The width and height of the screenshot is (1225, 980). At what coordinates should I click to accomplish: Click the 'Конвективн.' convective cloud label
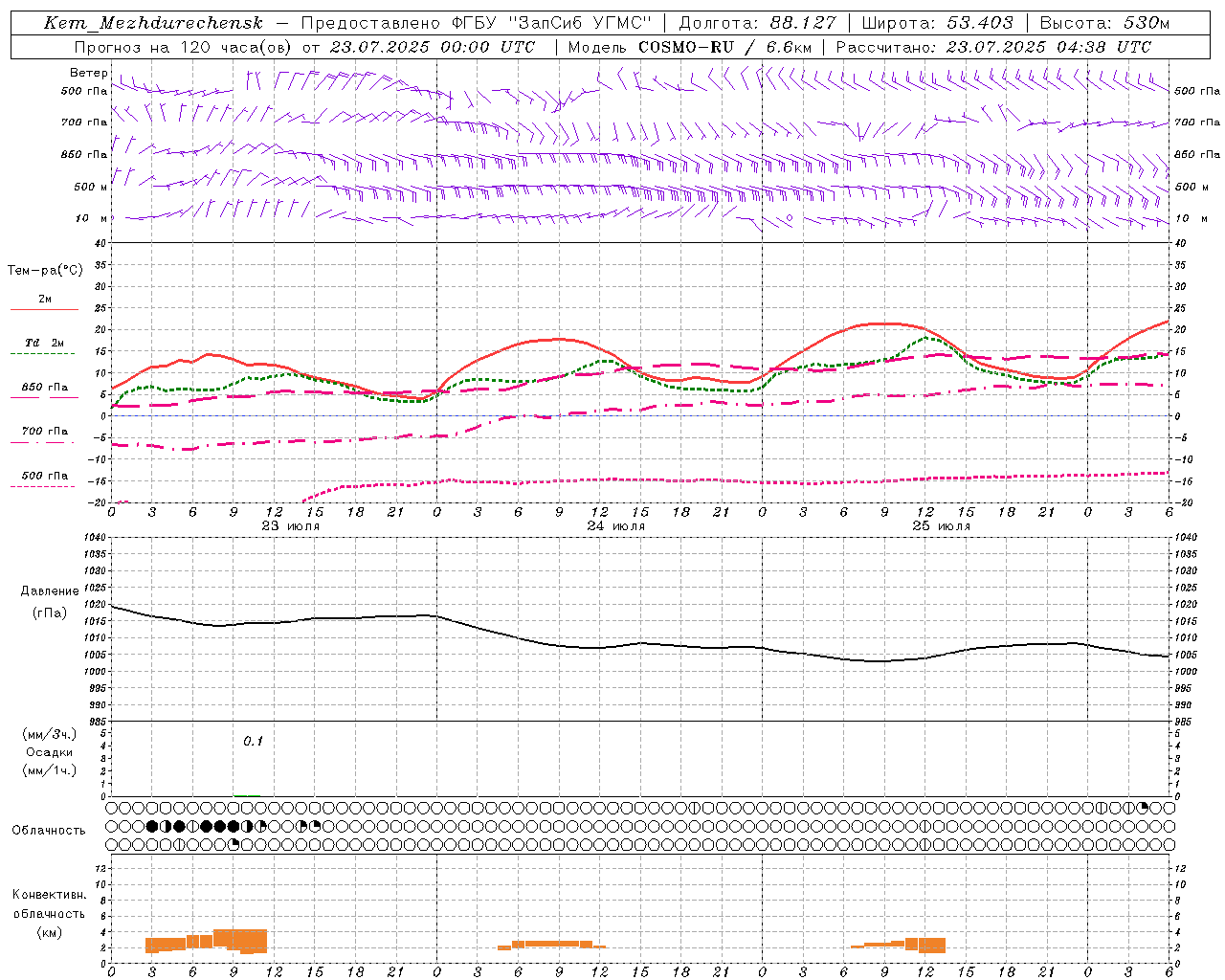(49, 894)
